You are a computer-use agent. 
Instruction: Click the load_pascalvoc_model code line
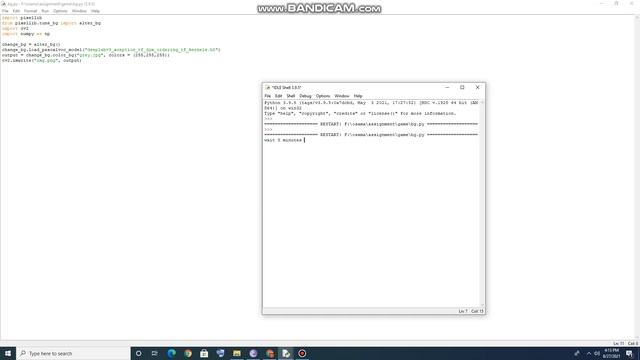(x=111, y=50)
